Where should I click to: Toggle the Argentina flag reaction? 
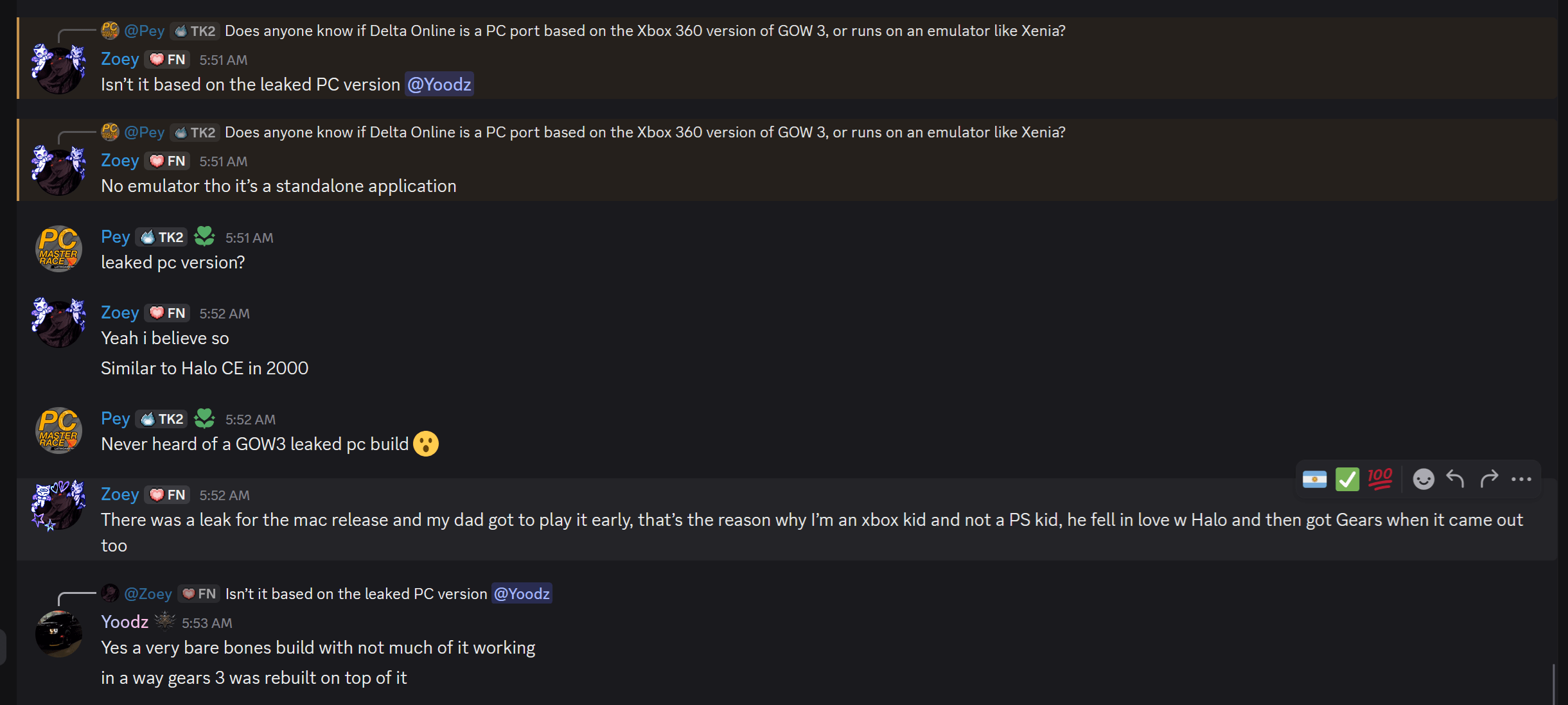click(x=1314, y=480)
